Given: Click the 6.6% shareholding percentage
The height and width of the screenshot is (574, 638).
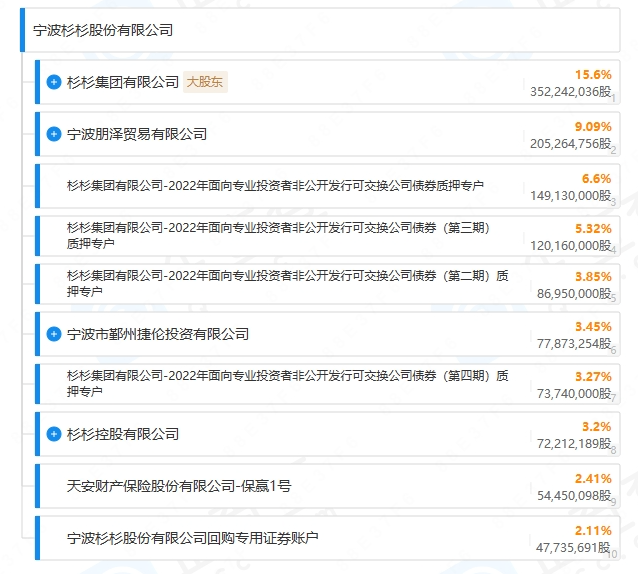Looking at the screenshot, I should coord(596,179).
